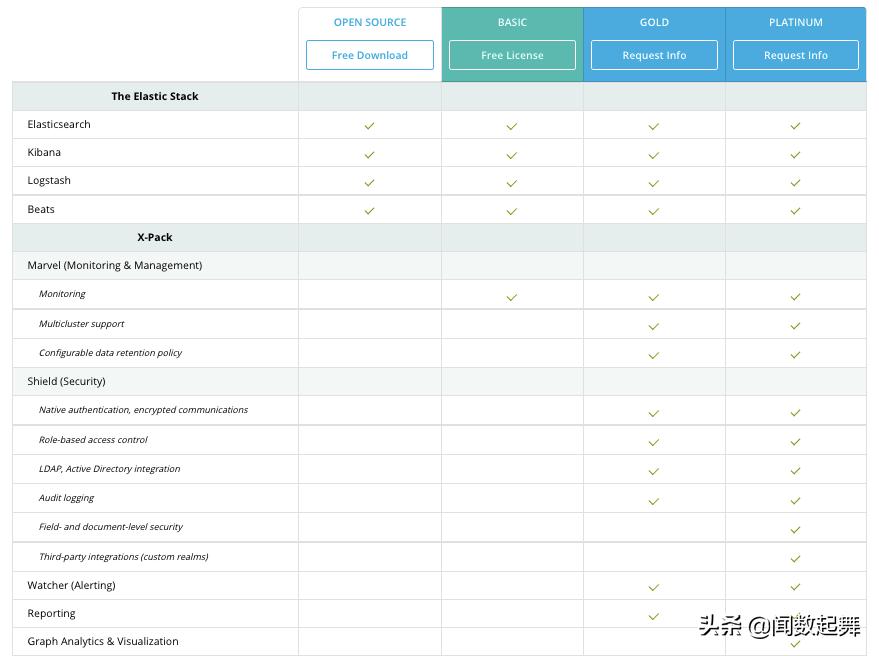
Task: Click the Kibana checkmark in Open Source column
Action: [369, 154]
